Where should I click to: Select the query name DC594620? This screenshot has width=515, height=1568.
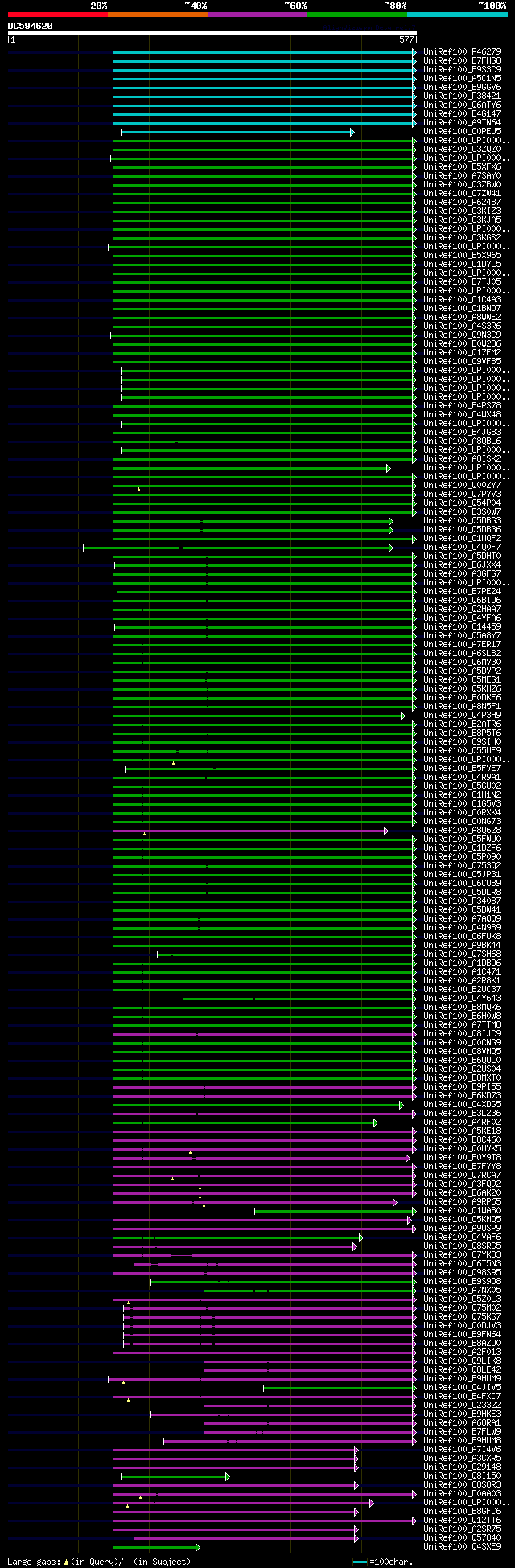[x=31, y=26]
